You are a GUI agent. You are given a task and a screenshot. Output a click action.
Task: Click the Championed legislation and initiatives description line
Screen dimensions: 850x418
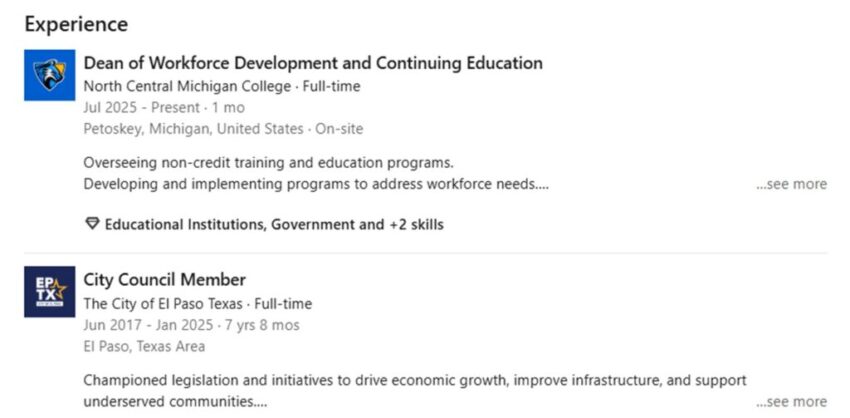[x=415, y=380]
